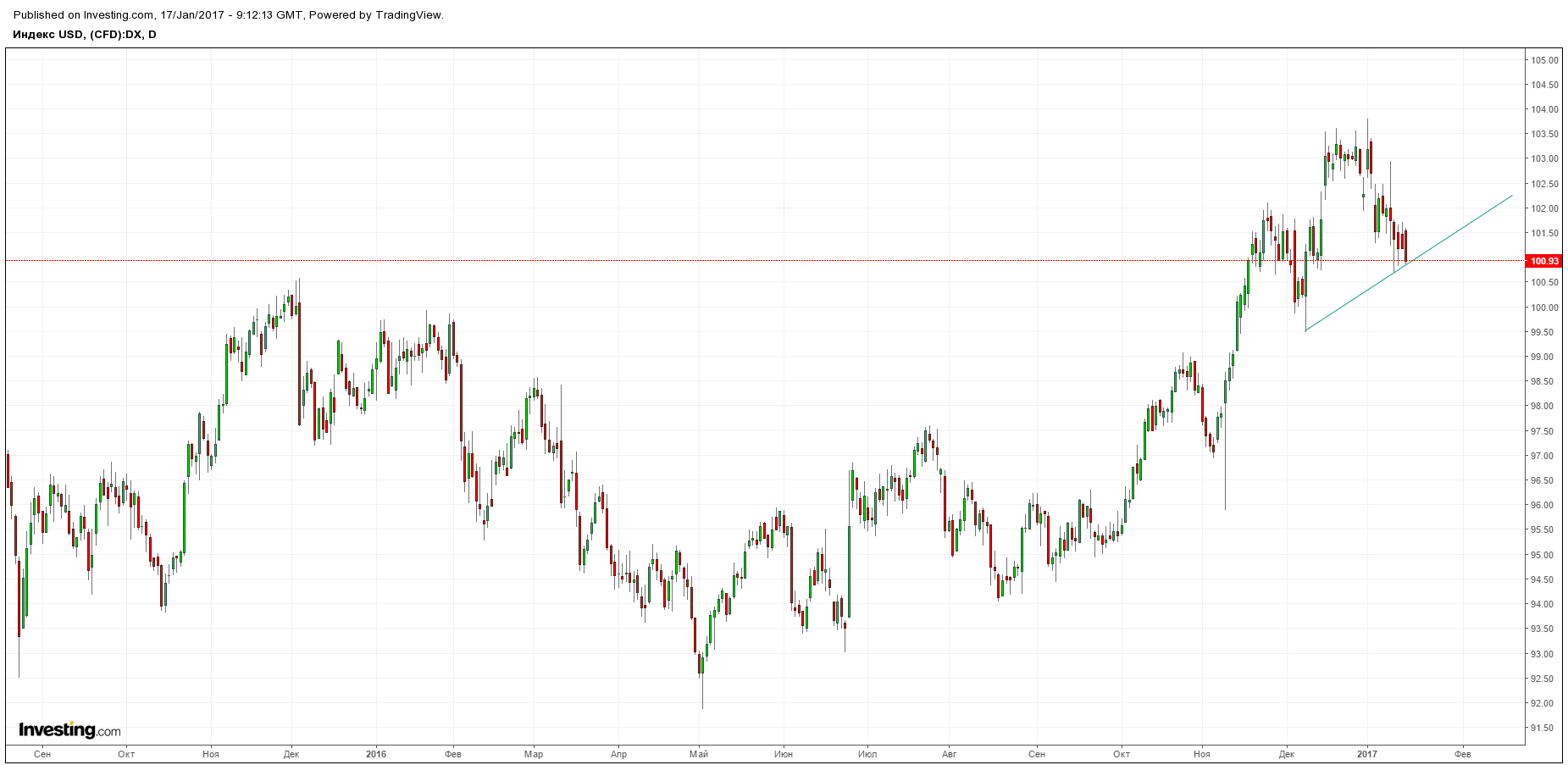Click the 104.50 price axis label
1568x765 pixels.
[x=1544, y=85]
